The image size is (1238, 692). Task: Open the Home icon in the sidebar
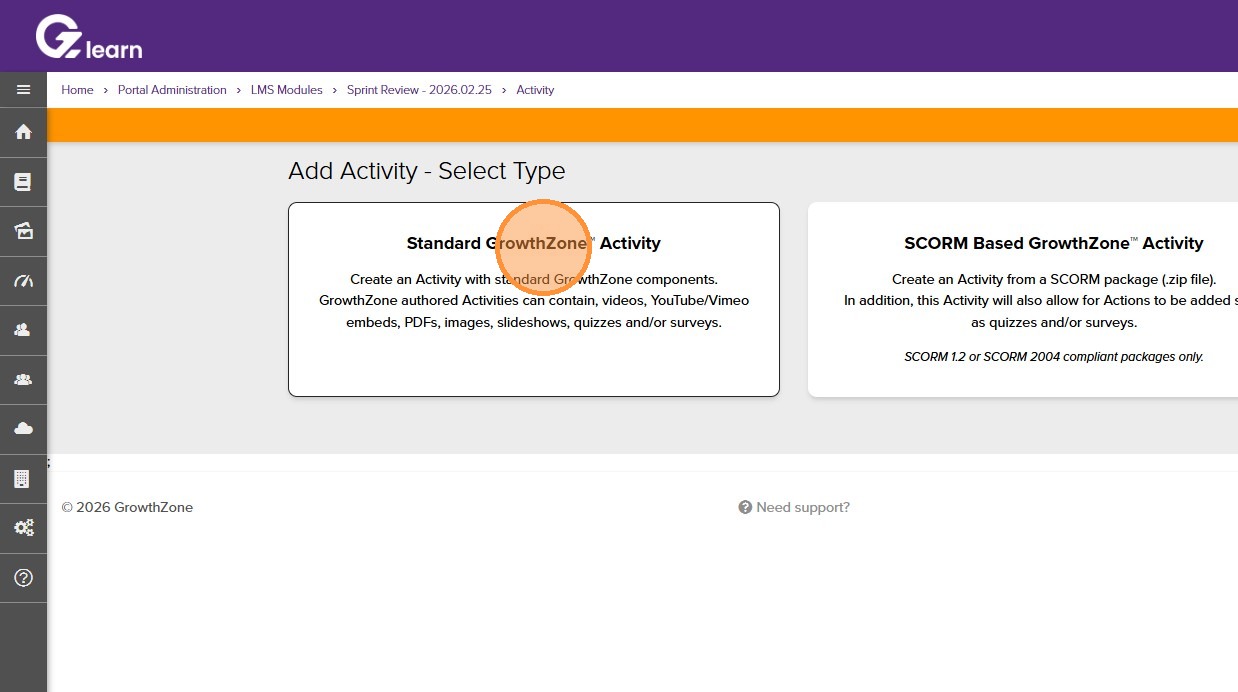pyautogui.click(x=23, y=132)
